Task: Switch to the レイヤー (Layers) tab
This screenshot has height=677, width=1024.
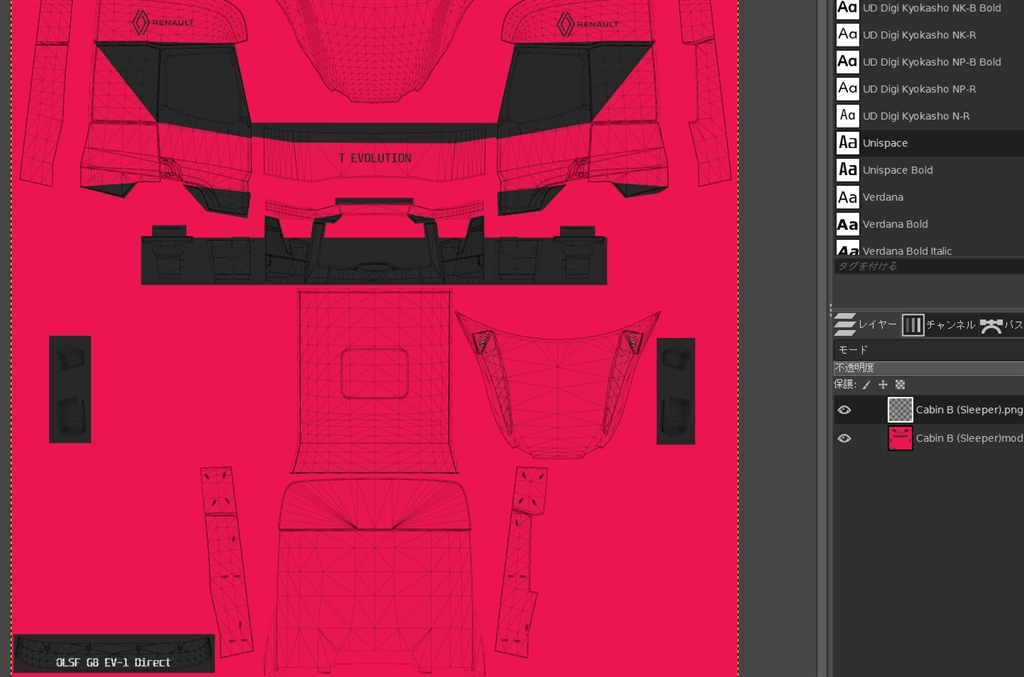Action: point(865,324)
